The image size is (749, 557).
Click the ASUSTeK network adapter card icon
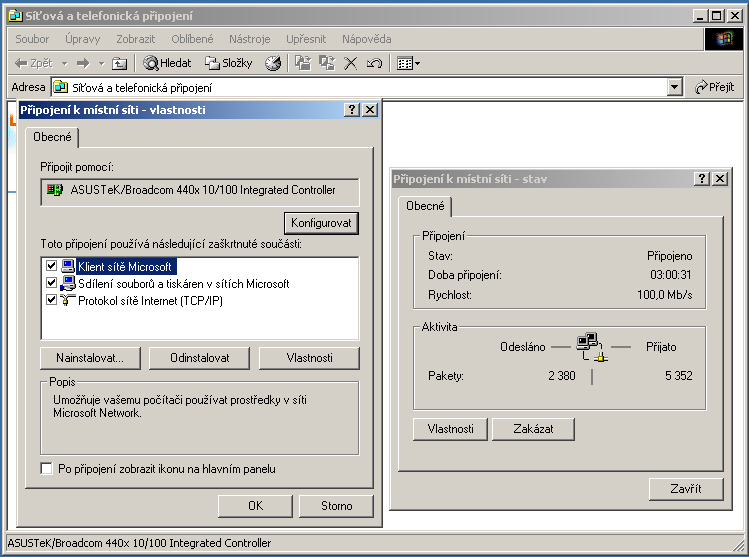[54, 190]
